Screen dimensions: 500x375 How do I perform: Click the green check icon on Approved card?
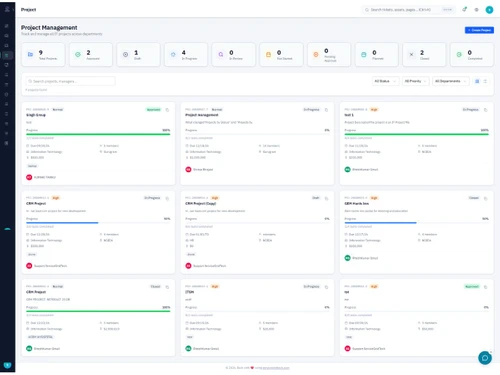tap(78, 54)
